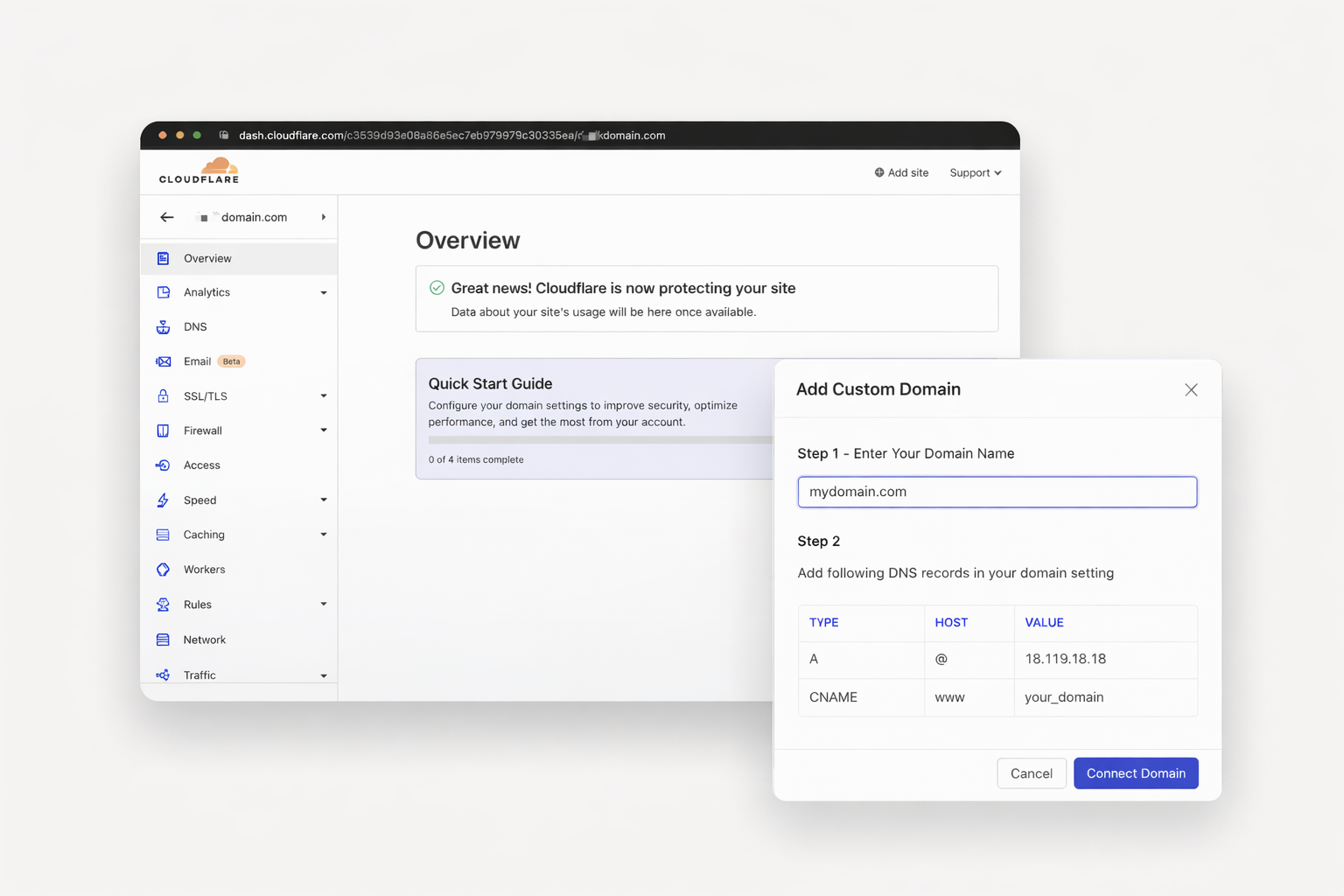The width and height of the screenshot is (1344, 896).
Task: Select Overview in the sidebar
Action: pos(207,259)
